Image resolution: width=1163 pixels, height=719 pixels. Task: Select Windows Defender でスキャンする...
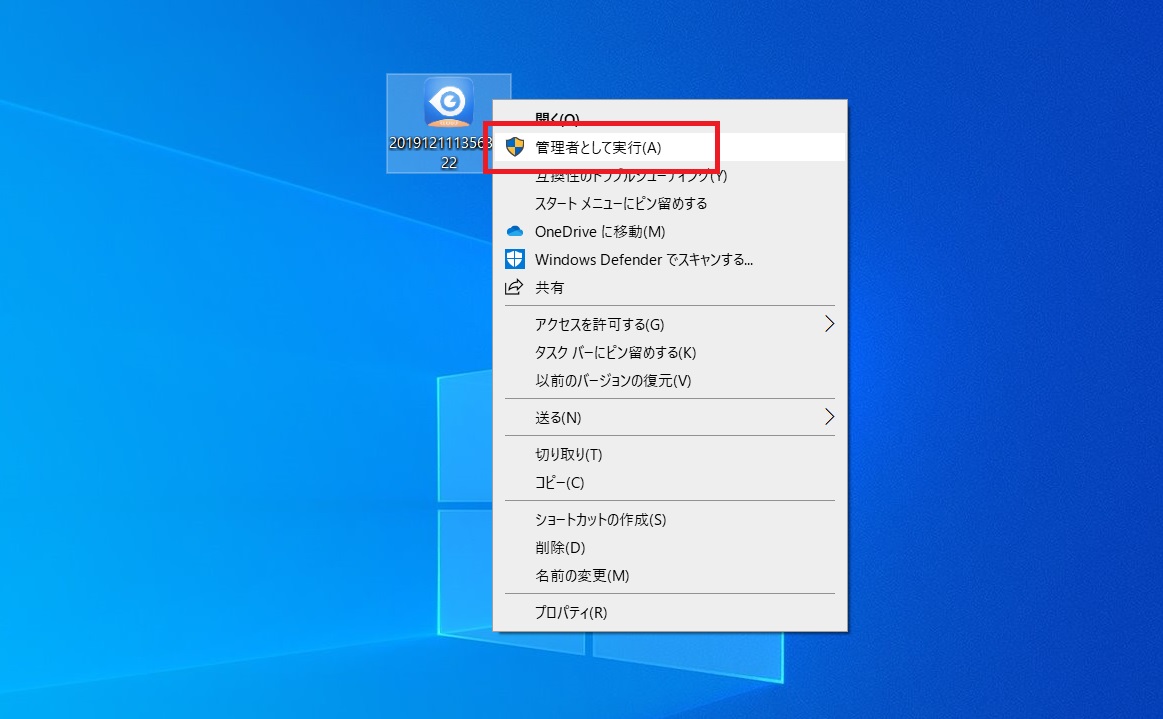pos(669,260)
